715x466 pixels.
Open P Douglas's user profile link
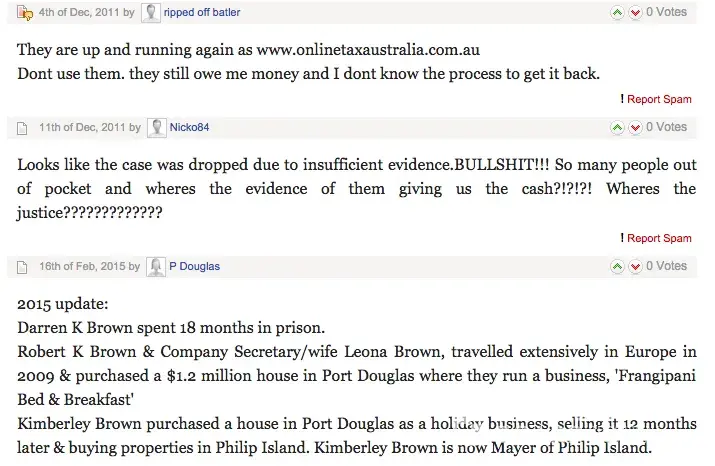(194, 267)
